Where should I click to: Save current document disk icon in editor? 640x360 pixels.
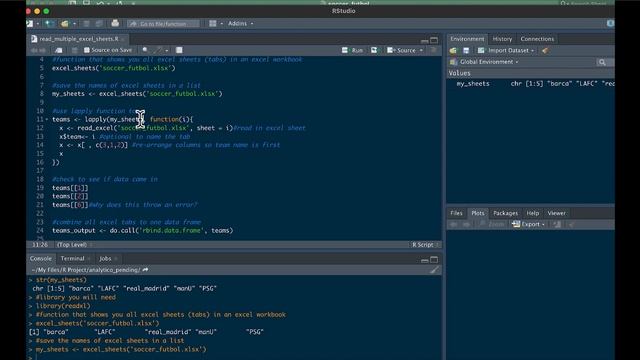(75, 50)
